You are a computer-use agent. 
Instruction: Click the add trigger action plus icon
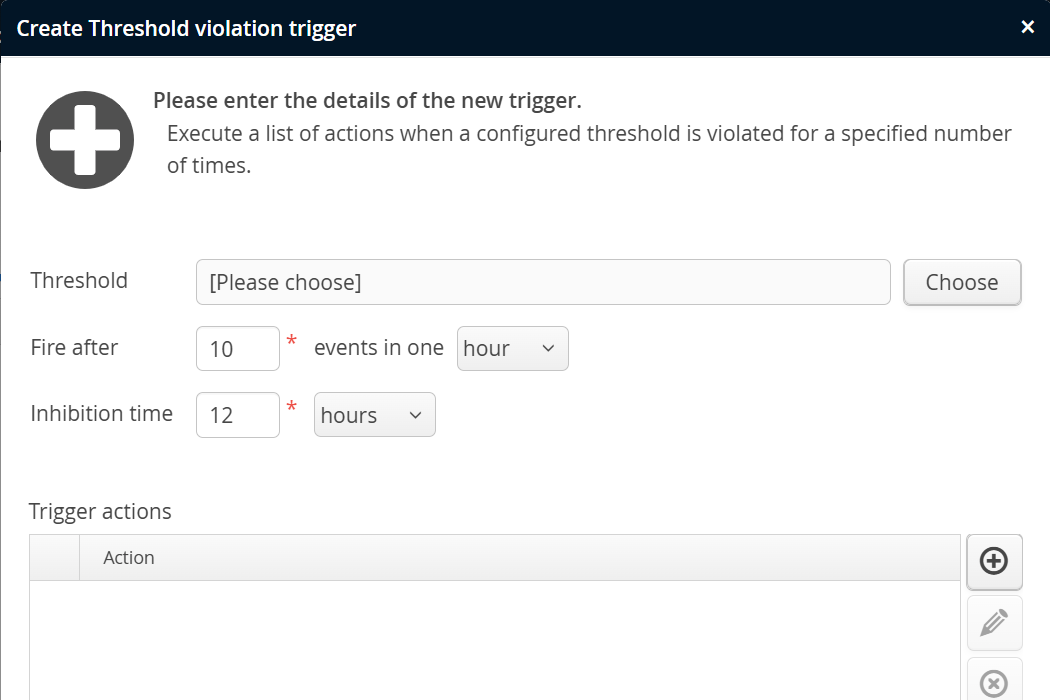(994, 562)
